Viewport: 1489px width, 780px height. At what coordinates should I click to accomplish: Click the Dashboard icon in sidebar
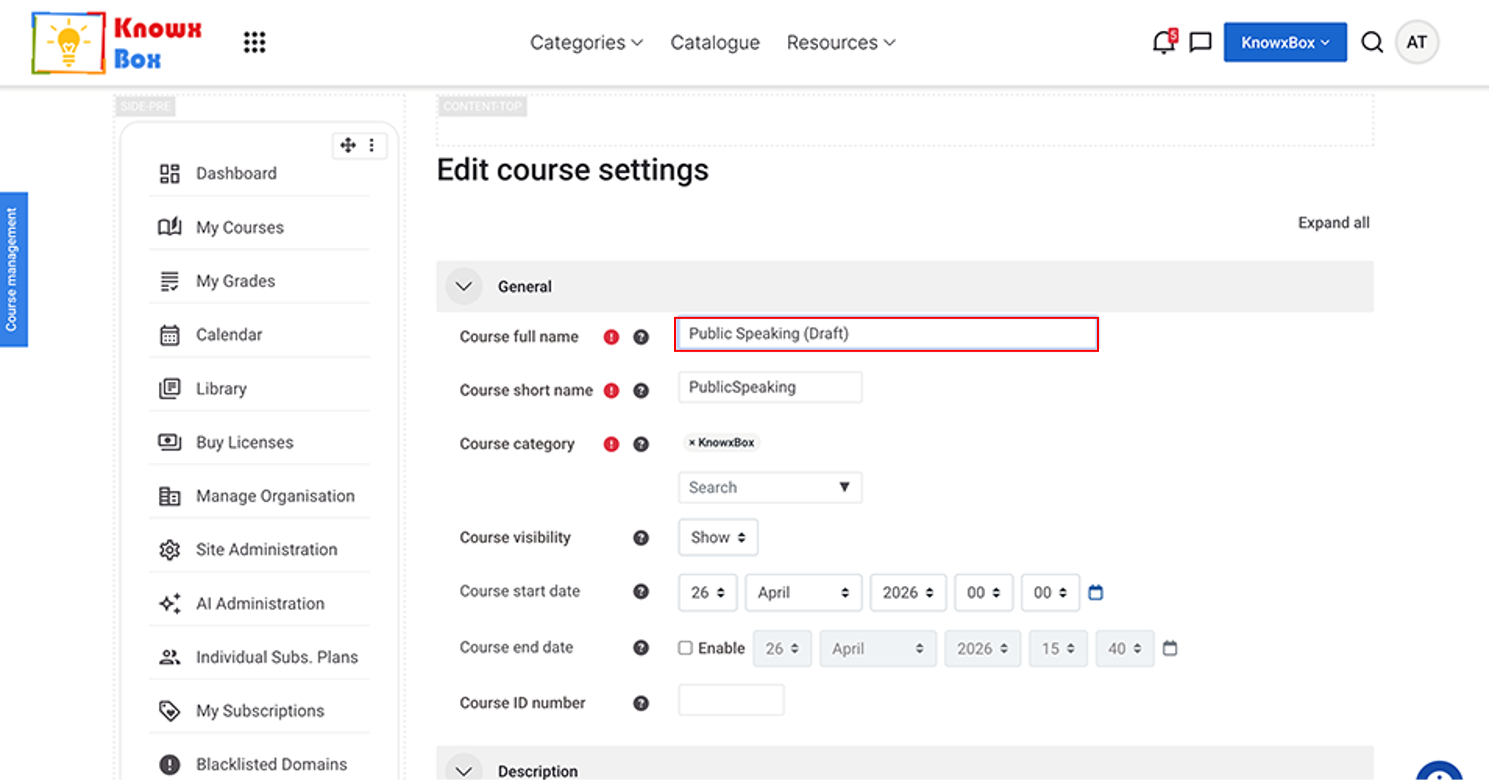point(170,174)
